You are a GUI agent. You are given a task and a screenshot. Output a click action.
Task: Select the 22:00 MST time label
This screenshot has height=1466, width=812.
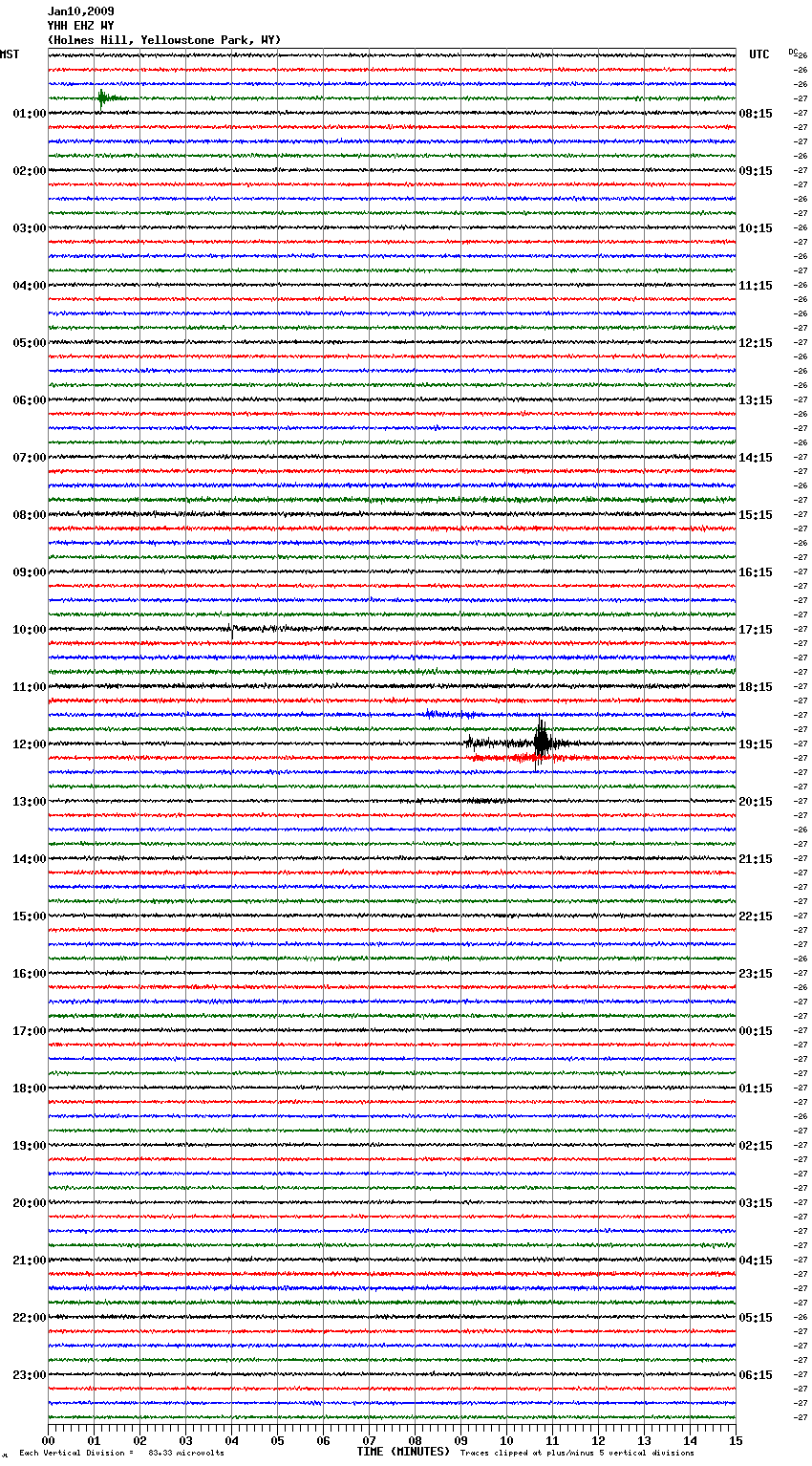click(30, 1318)
